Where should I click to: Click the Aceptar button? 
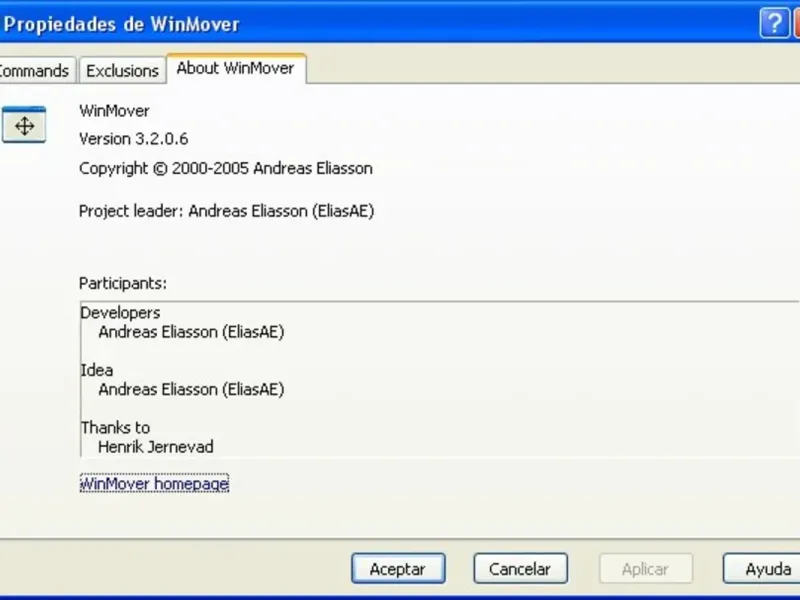398,568
